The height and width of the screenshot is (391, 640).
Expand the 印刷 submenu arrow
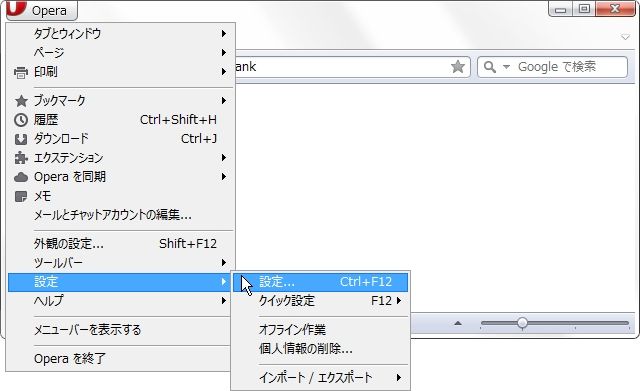coord(224,72)
